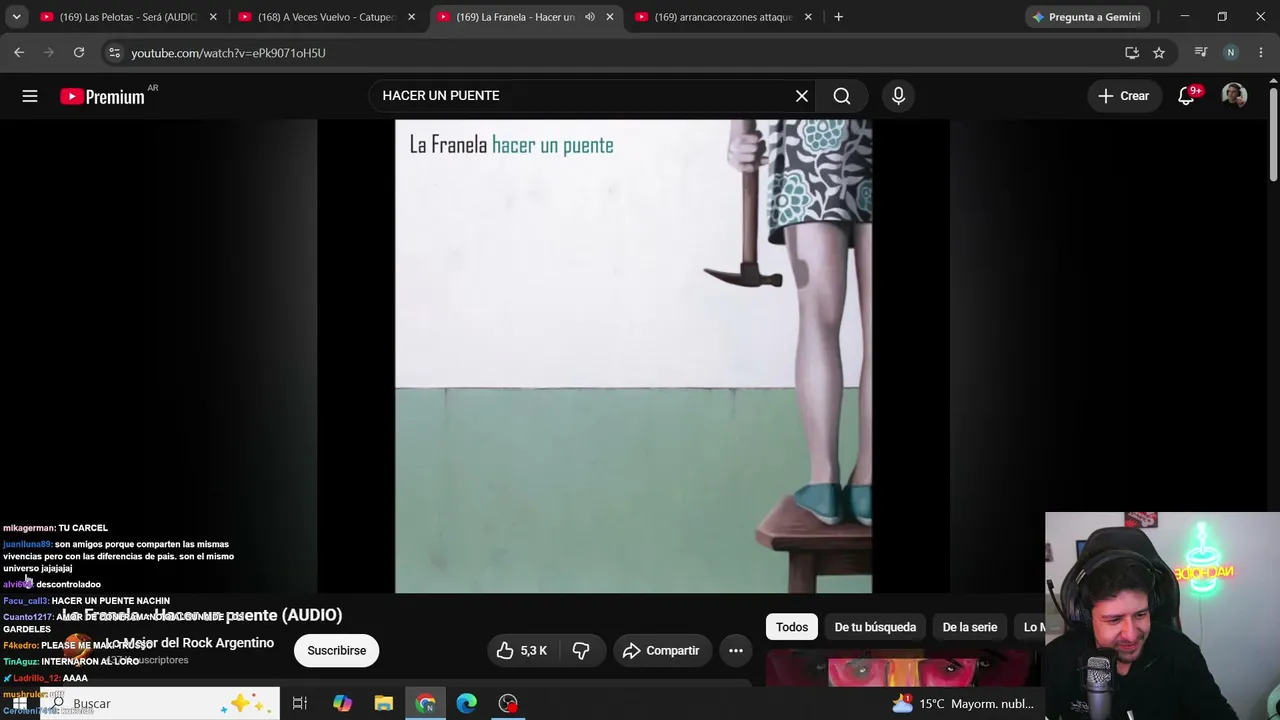Open the Crear button
This screenshot has height=720, width=1280.
[1123, 96]
